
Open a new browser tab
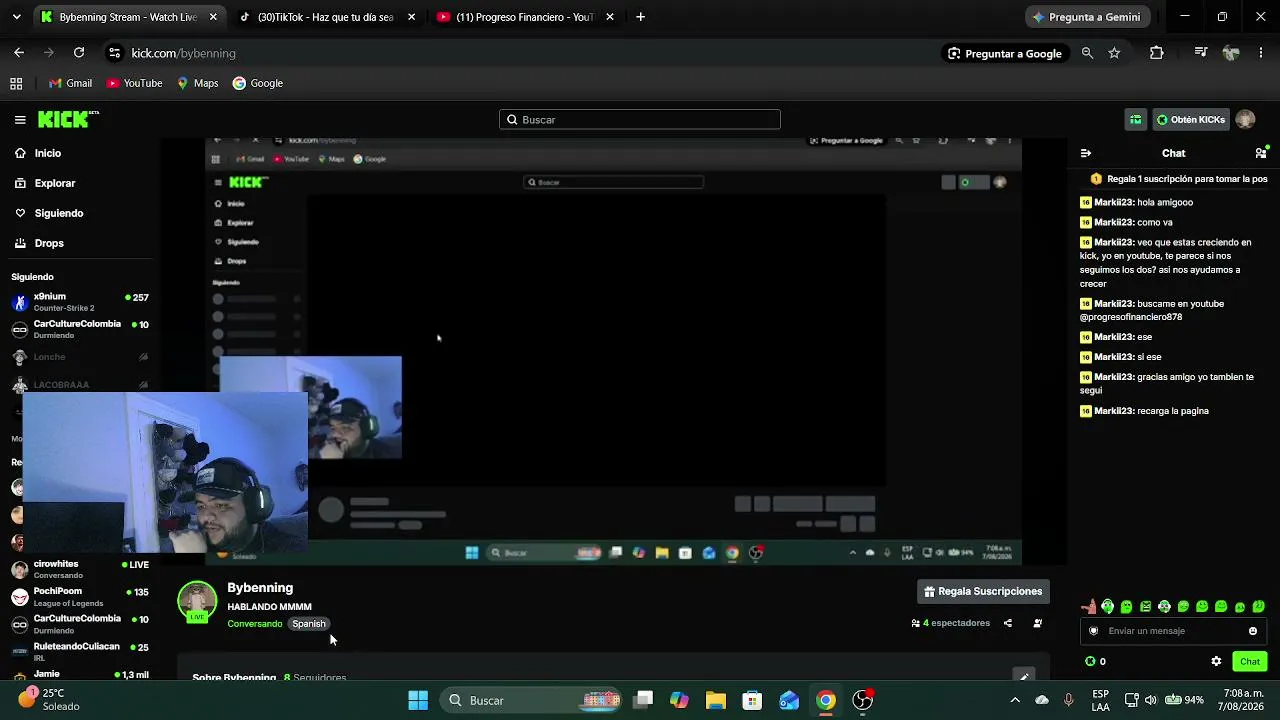[x=640, y=17]
